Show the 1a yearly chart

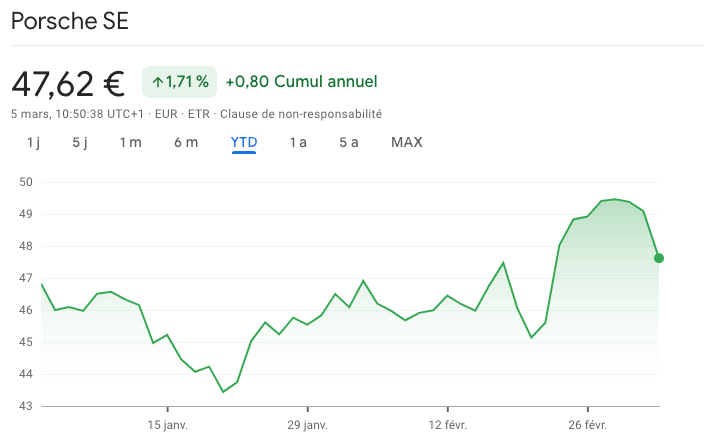298,142
